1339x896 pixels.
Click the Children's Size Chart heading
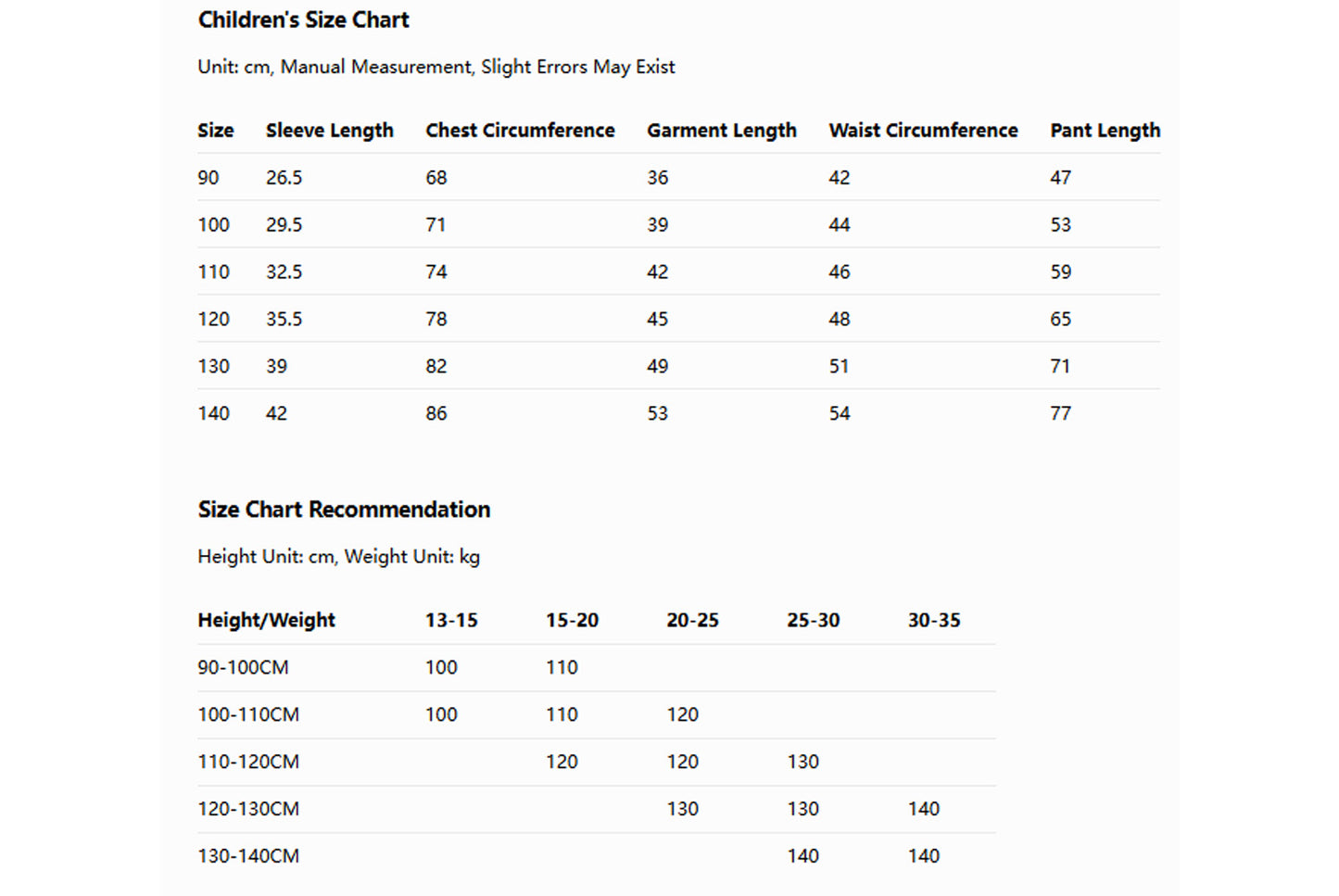tap(303, 20)
